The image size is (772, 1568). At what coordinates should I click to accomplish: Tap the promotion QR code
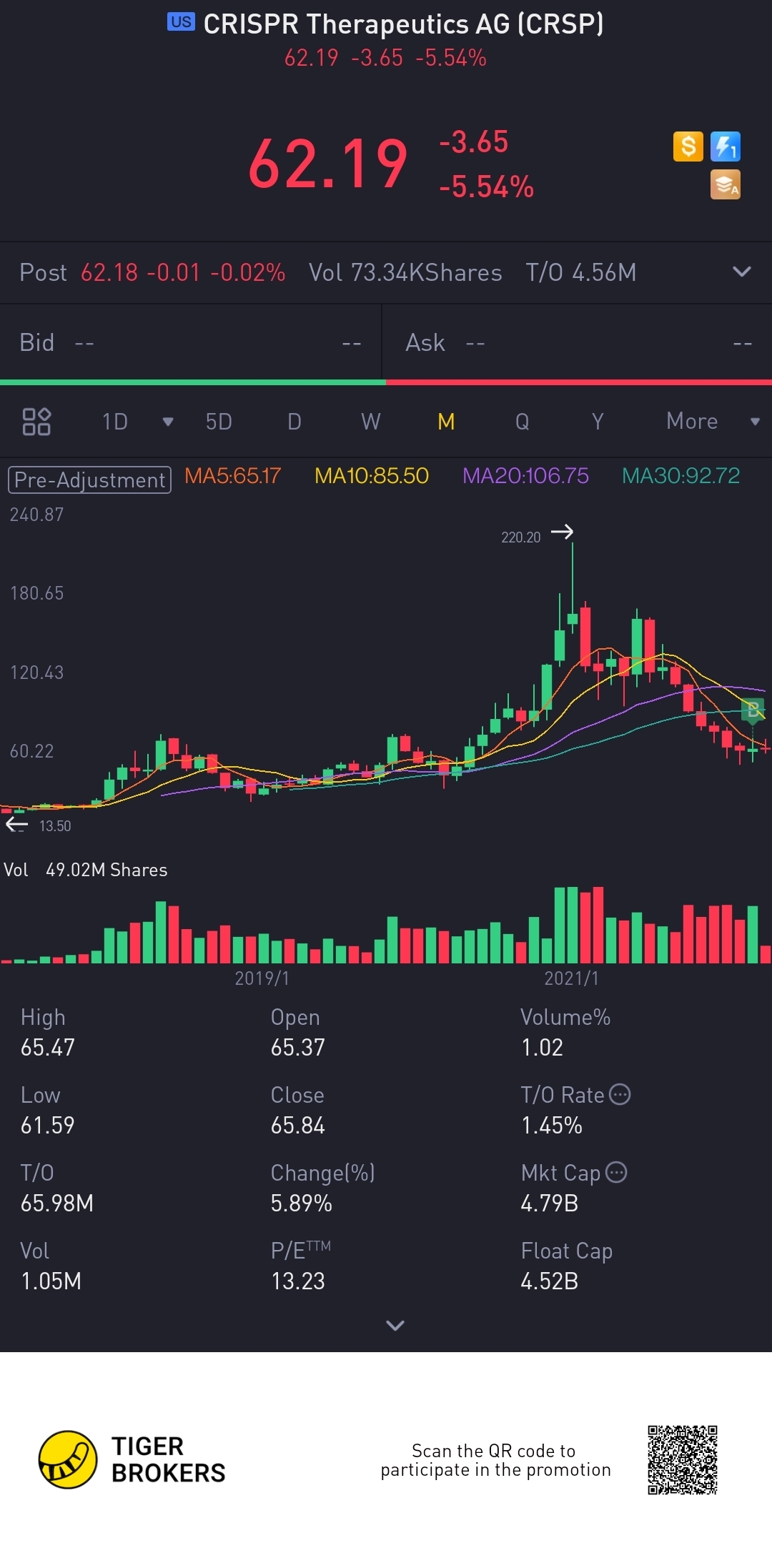[x=683, y=1460]
